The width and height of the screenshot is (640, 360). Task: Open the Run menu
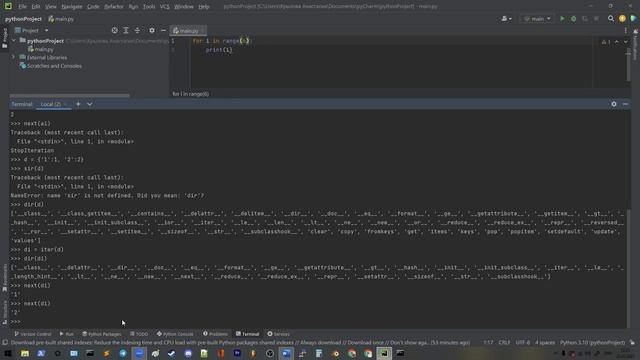tap(133, 7)
